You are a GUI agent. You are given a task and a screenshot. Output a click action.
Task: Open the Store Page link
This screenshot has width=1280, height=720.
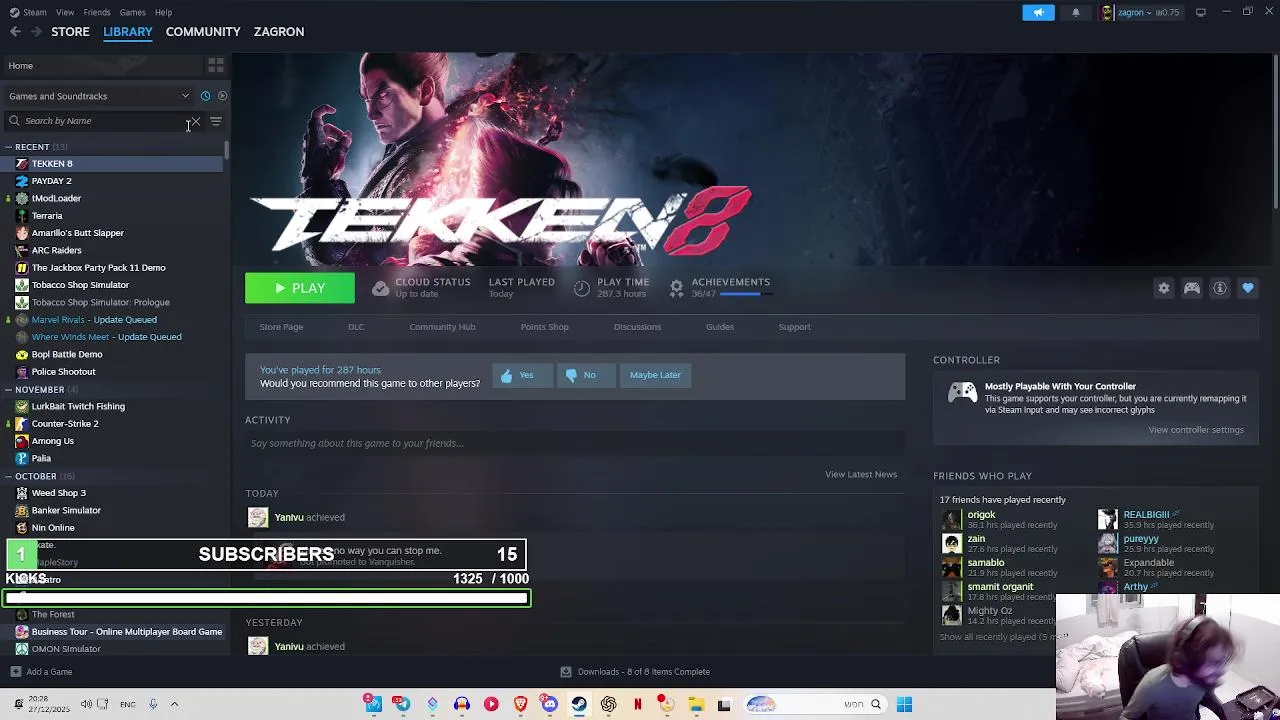pos(281,327)
